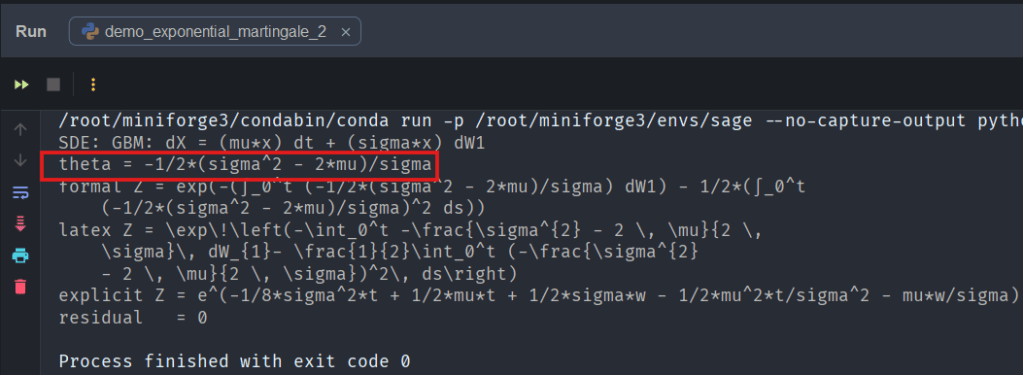The image size is (1023, 375).
Task: Click the Run tool window title
Action: 31,31
